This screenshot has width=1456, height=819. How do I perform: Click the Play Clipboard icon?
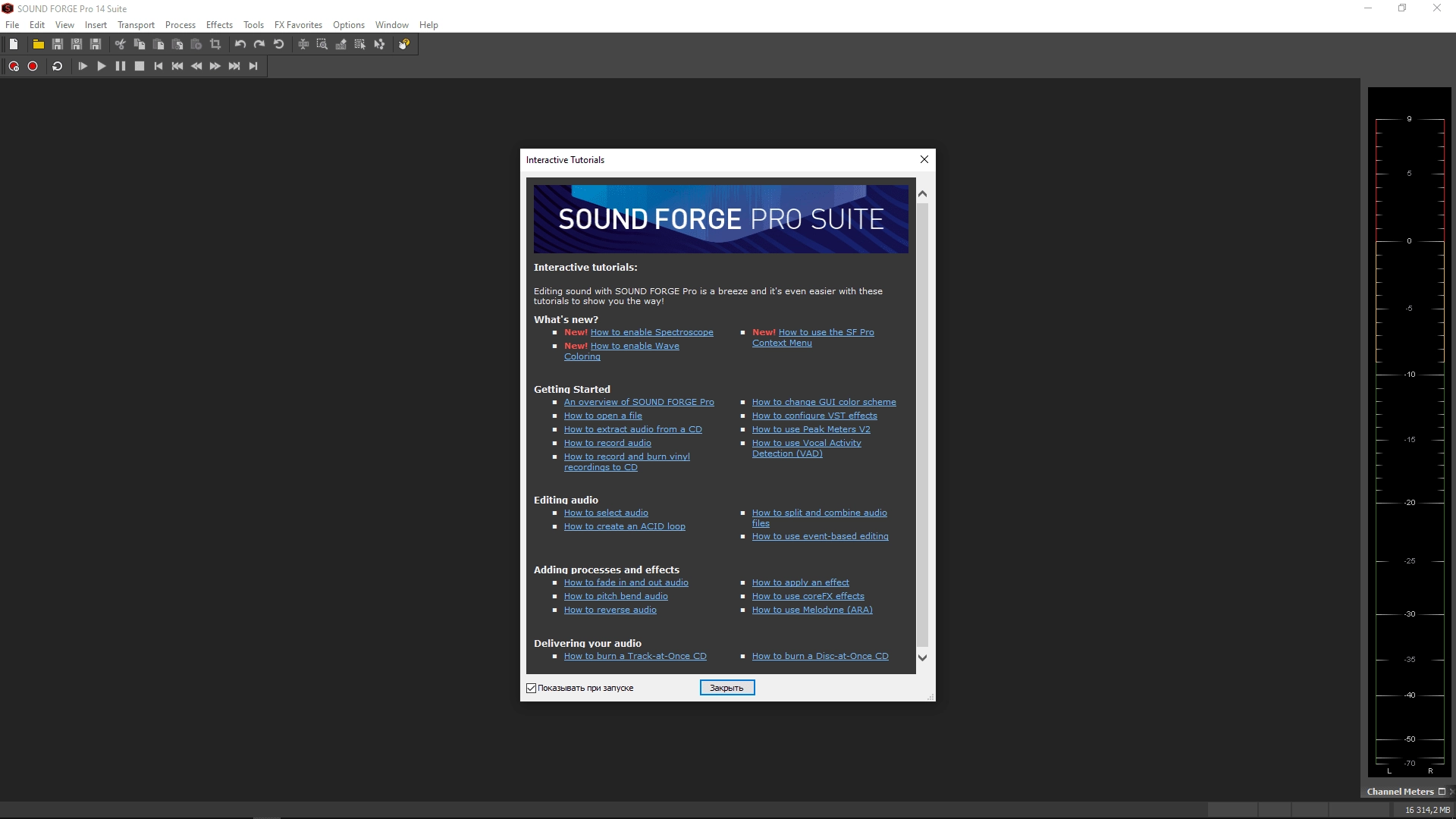coord(196,44)
